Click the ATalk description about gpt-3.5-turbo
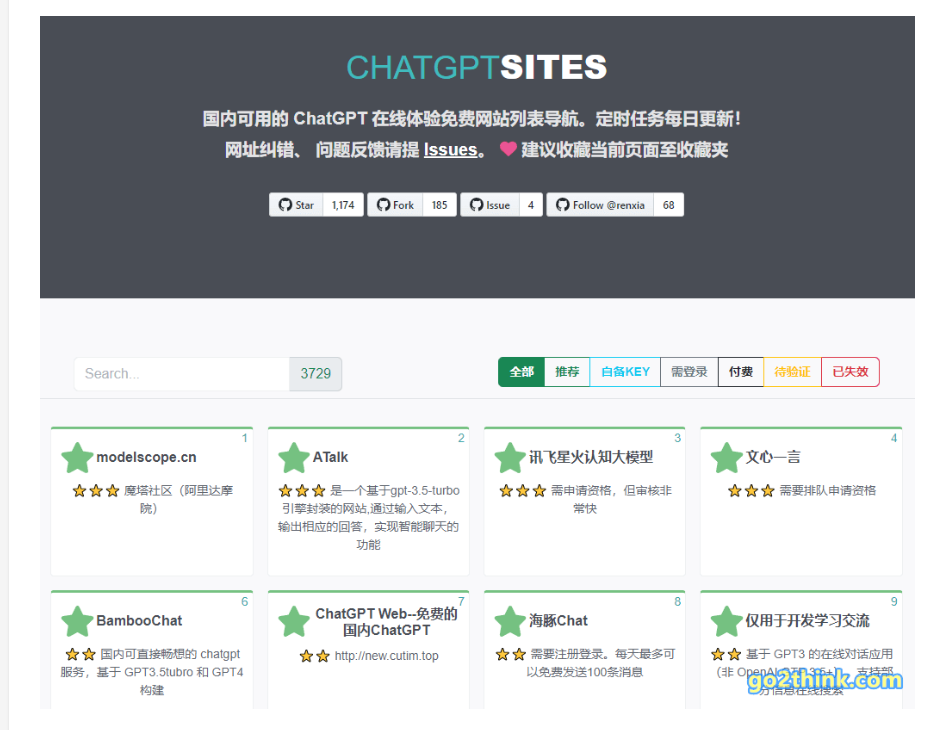Viewport: 944px width, 730px height. coord(368,518)
